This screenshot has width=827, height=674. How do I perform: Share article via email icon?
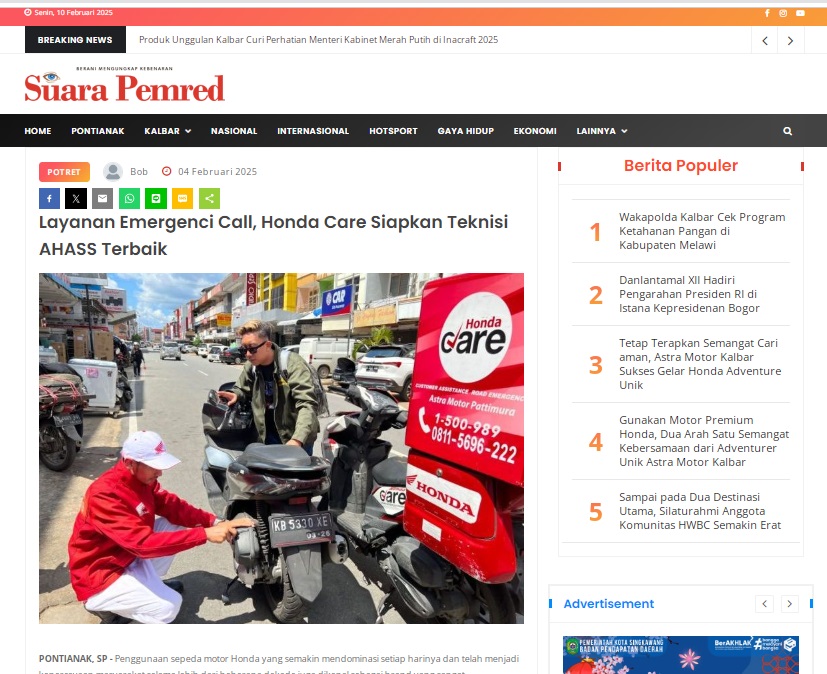(x=103, y=199)
